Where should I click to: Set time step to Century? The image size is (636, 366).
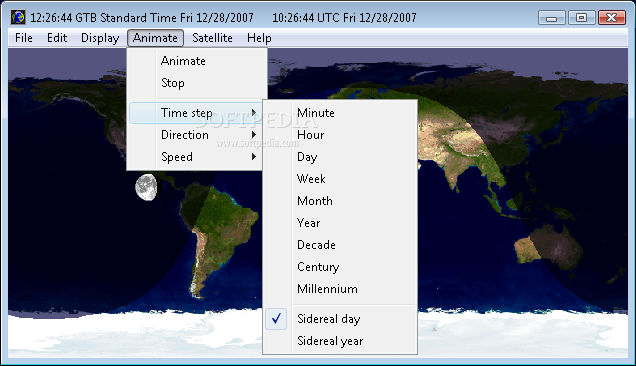(x=340, y=267)
